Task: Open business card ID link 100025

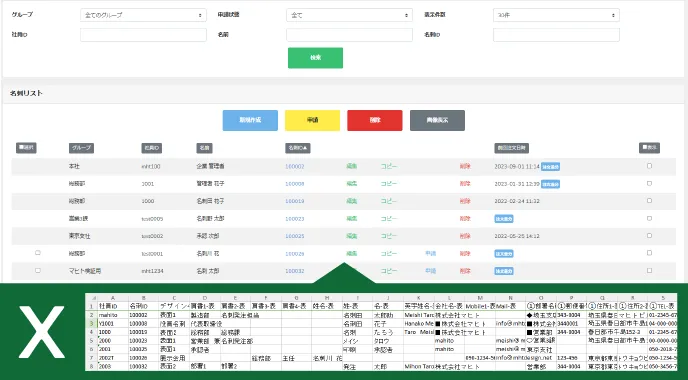Action: (294, 236)
